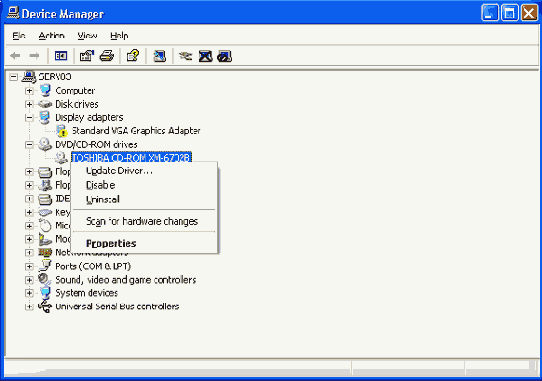
Task: Click the Help toolbar icon
Action: [133, 56]
